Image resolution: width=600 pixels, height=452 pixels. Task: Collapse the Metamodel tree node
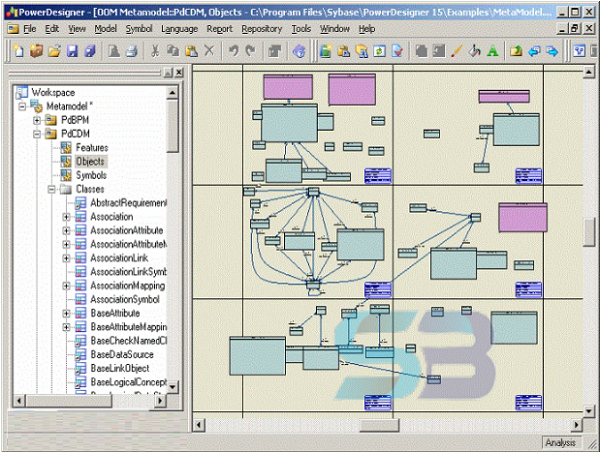click(x=22, y=106)
